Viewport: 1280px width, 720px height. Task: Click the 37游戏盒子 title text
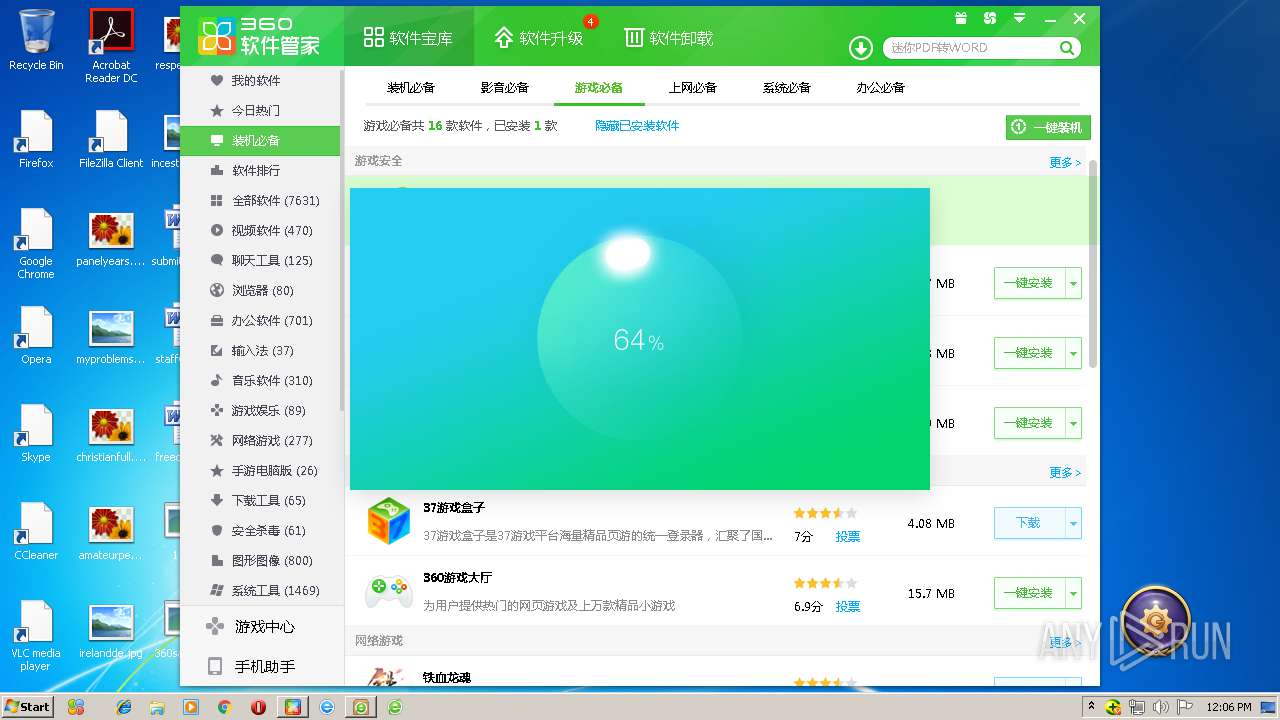454,508
